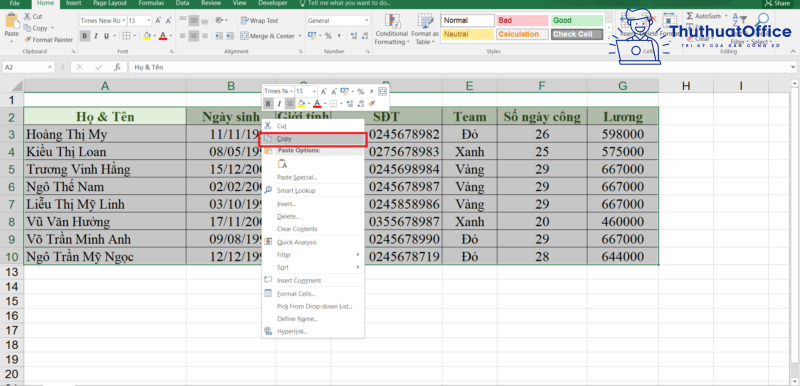Image resolution: width=800 pixels, height=386 pixels.
Task: Increase font size in ribbon
Action: click(x=158, y=21)
